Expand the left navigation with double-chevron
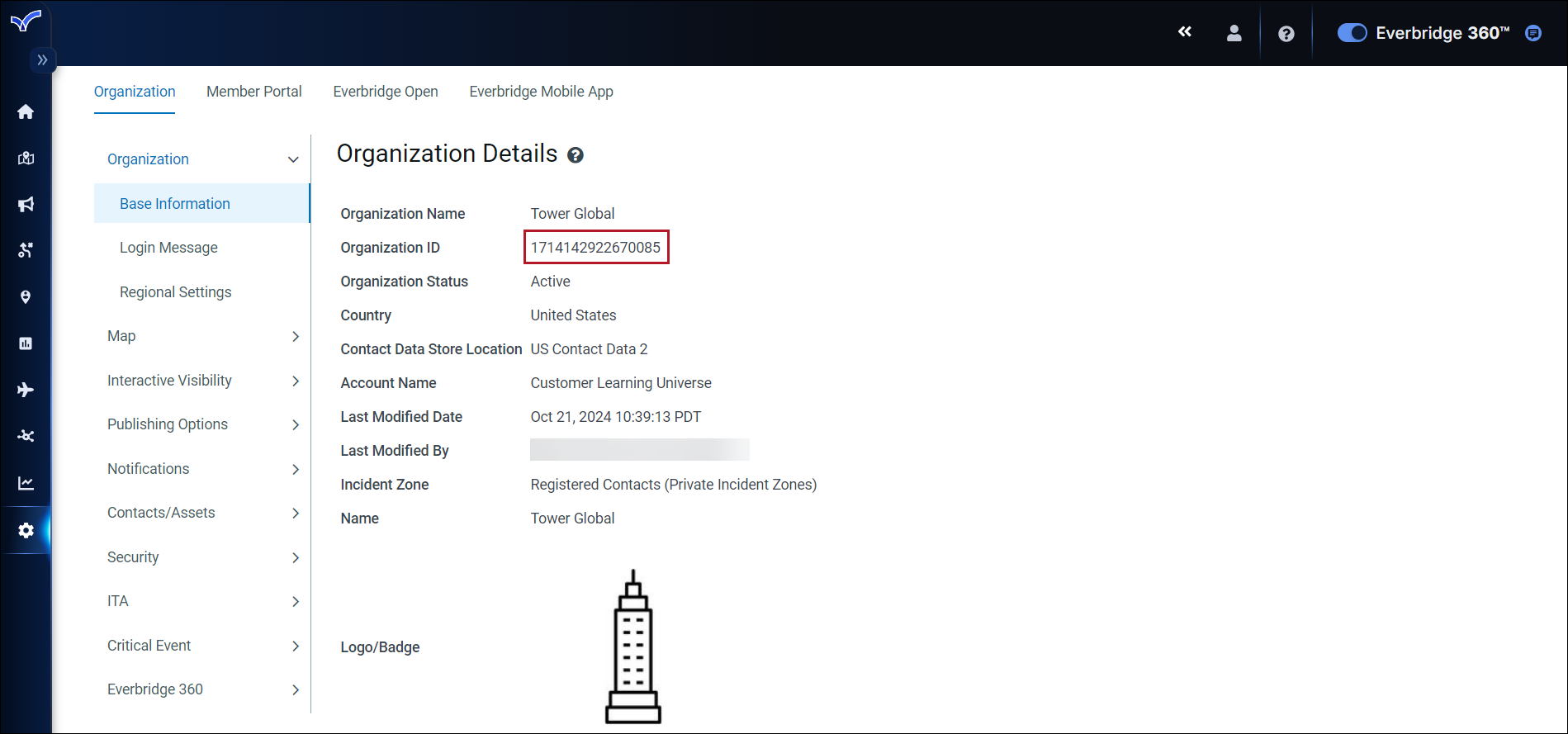This screenshot has width=1568, height=734. click(42, 60)
